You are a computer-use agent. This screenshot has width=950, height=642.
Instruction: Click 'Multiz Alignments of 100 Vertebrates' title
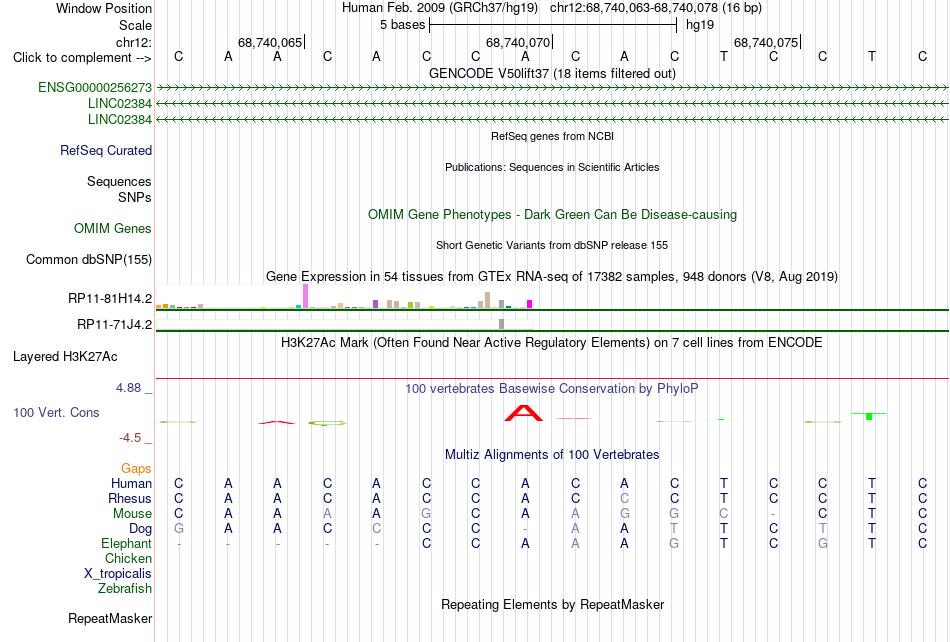tap(552, 455)
